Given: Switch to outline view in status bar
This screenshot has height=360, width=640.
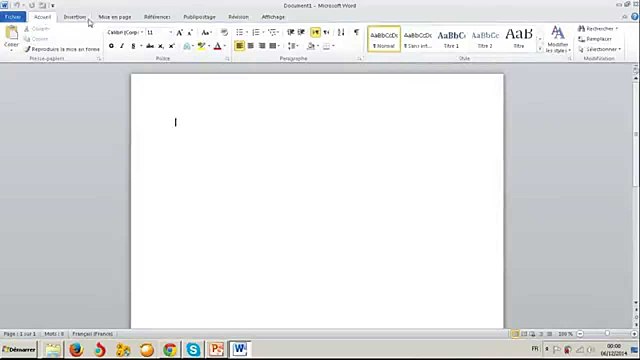Looking at the screenshot, I should [541, 334].
